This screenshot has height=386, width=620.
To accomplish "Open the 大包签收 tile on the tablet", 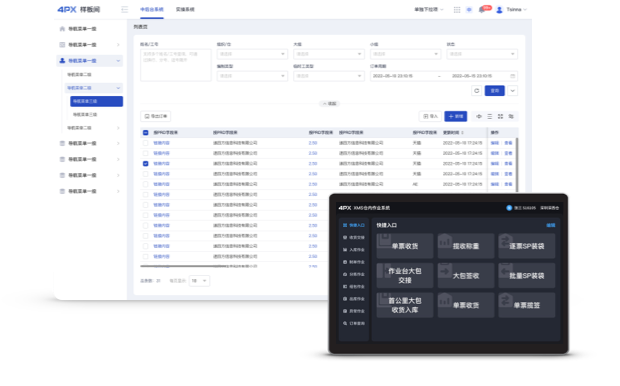I will pyautogui.click(x=466, y=276).
